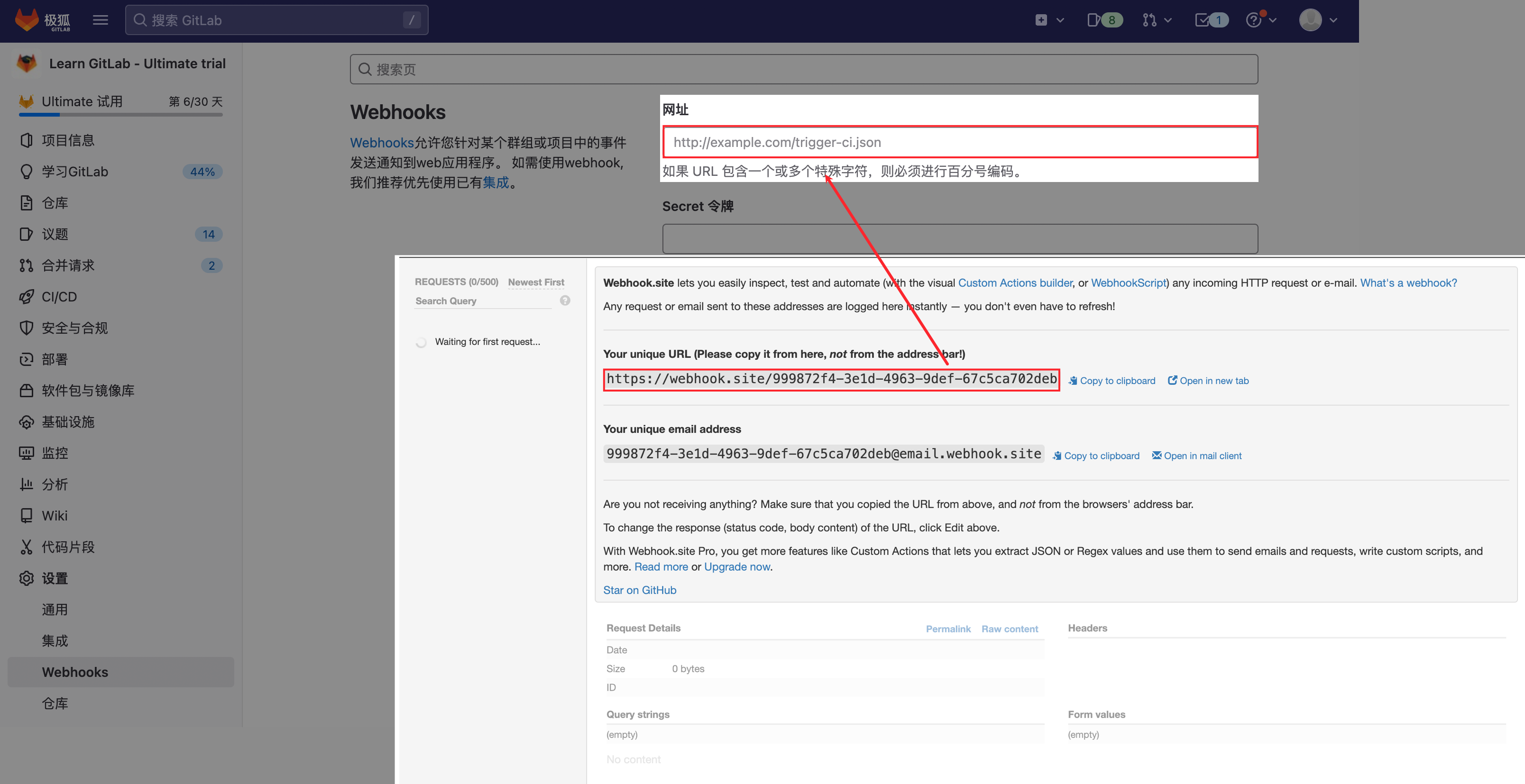Click the 安全与合规 shield icon in the sidebar
The height and width of the screenshot is (784, 1525).
tap(26, 328)
